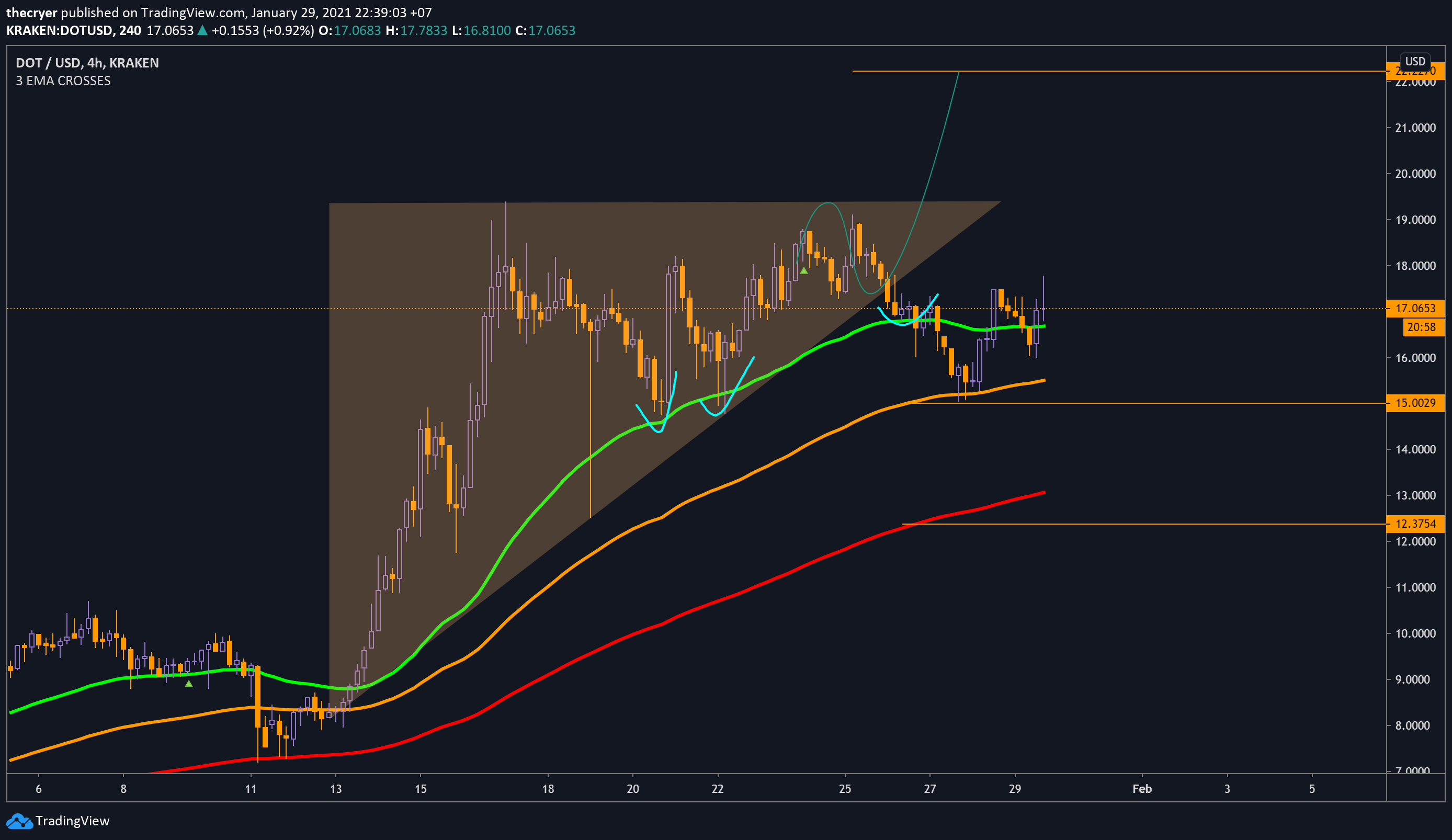Click the '25' date label on time axis

click(x=845, y=789)
